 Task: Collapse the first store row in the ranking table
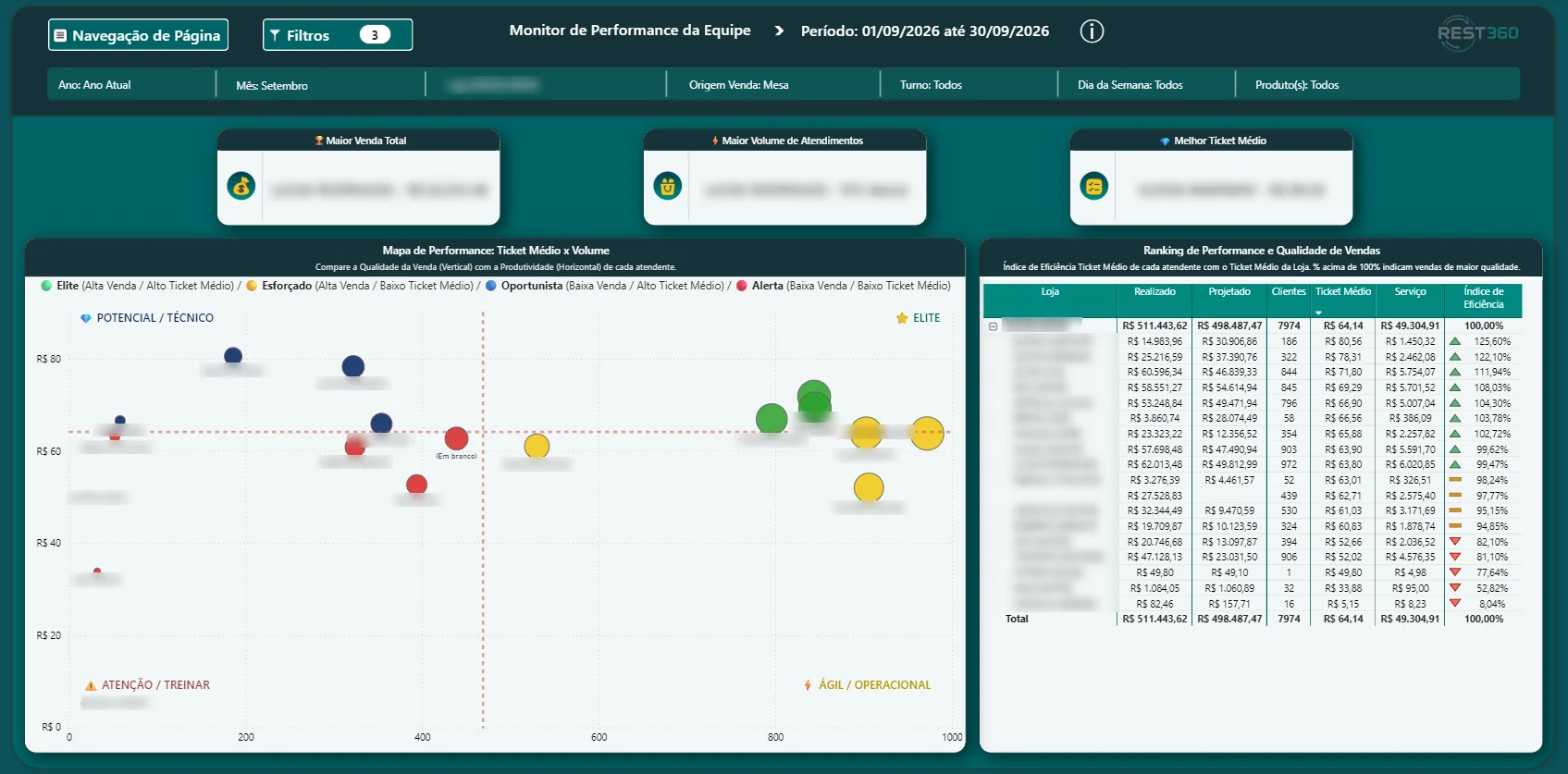[993, 326]
